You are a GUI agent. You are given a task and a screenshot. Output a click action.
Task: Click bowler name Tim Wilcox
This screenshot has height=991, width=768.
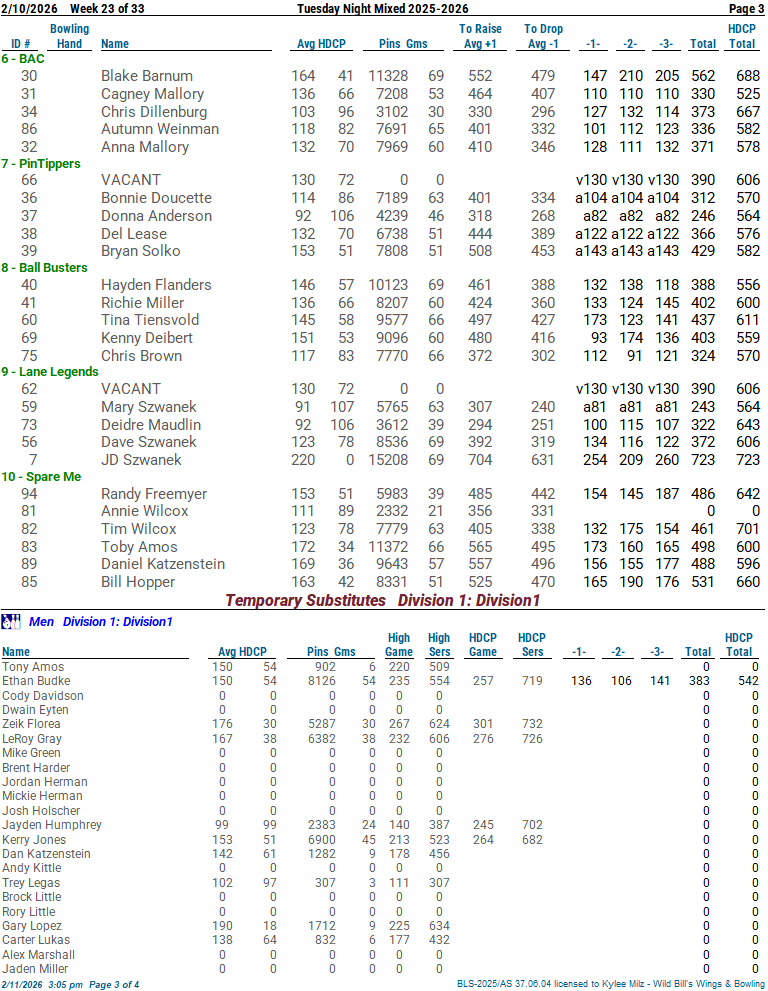(x=138, y=529)
